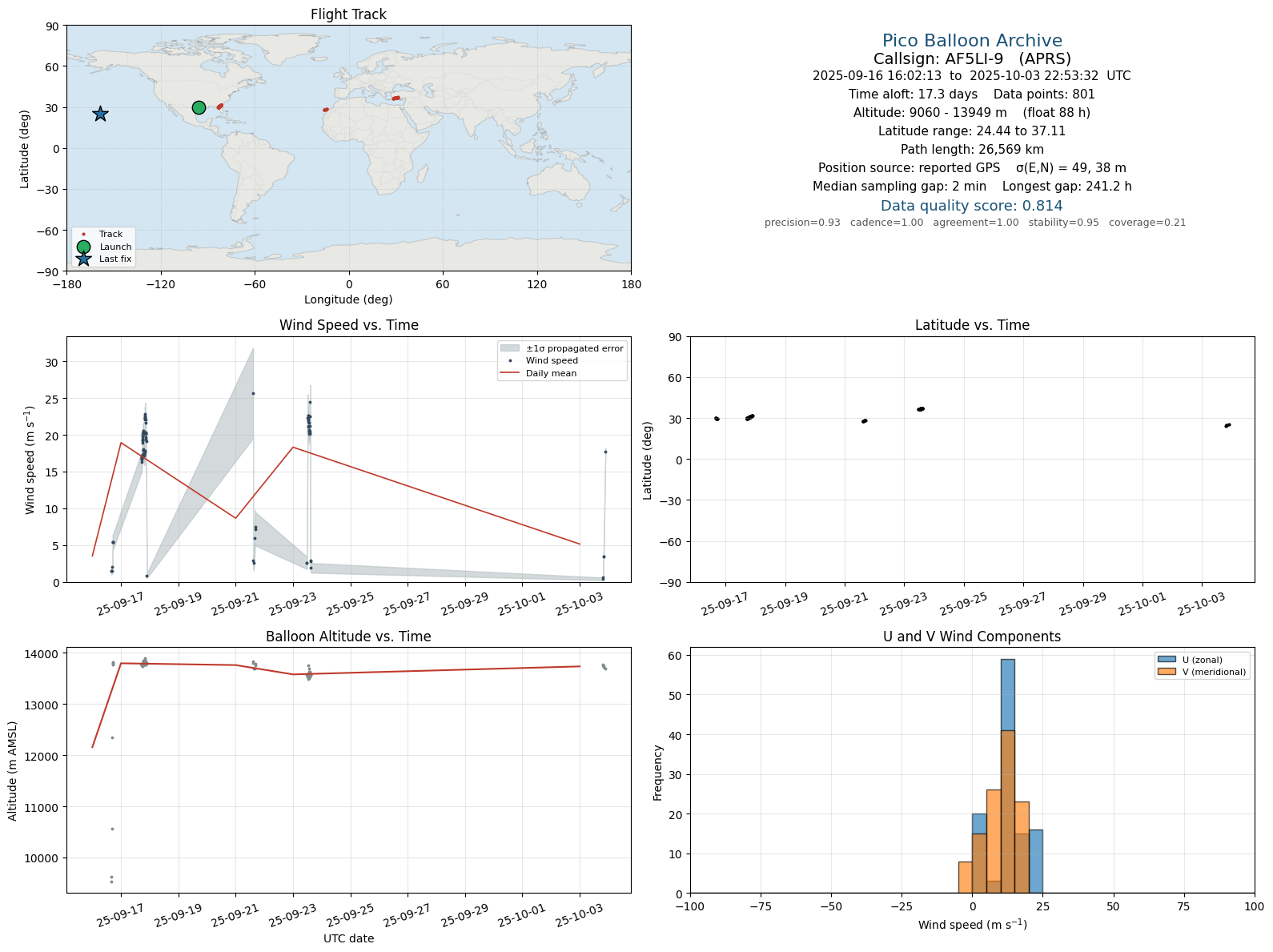
Task: Select the 'Callsign: AF5LI-9 (APRS)' line
Action: (x=972, y=59)
